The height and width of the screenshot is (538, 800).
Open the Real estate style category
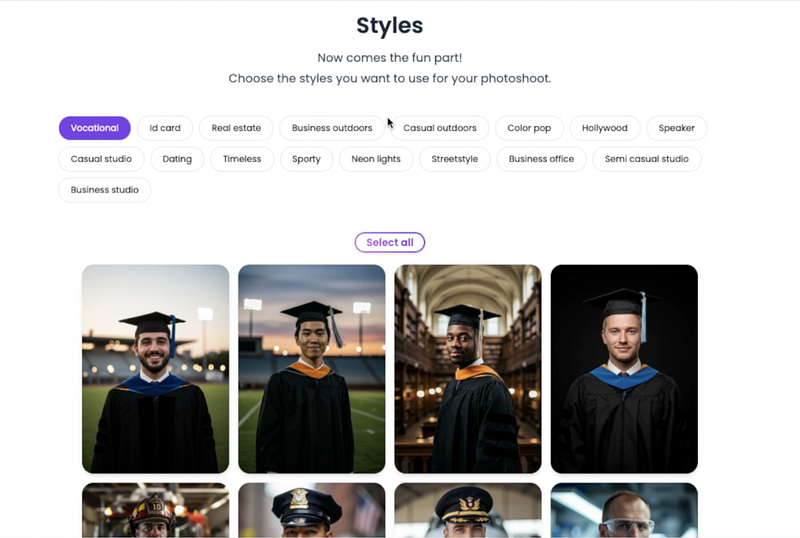coord(236,128)
